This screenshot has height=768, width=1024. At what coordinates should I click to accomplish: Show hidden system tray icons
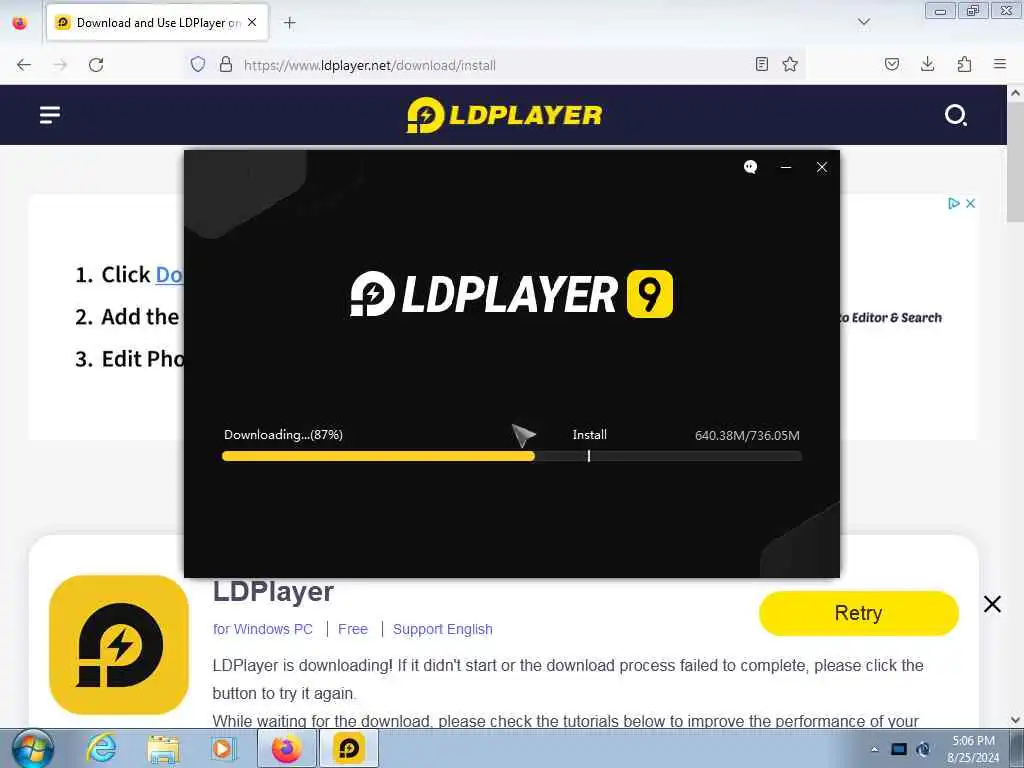[x=874, y=749]
